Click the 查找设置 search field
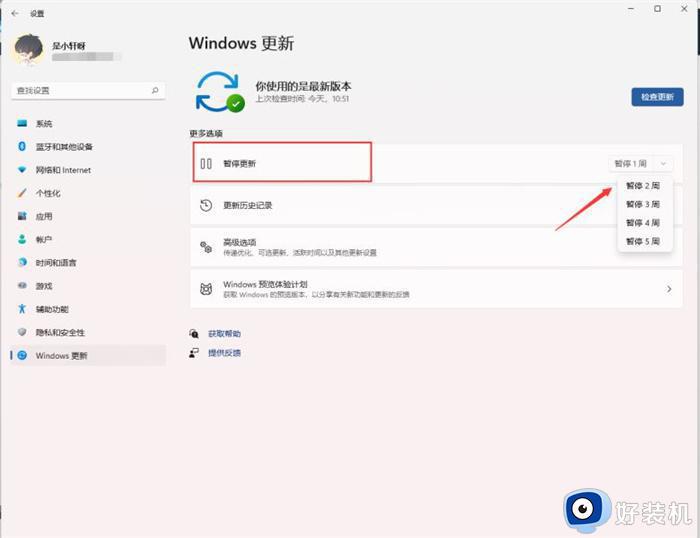This screenshot has height=538, width=700. coord(88,91)
